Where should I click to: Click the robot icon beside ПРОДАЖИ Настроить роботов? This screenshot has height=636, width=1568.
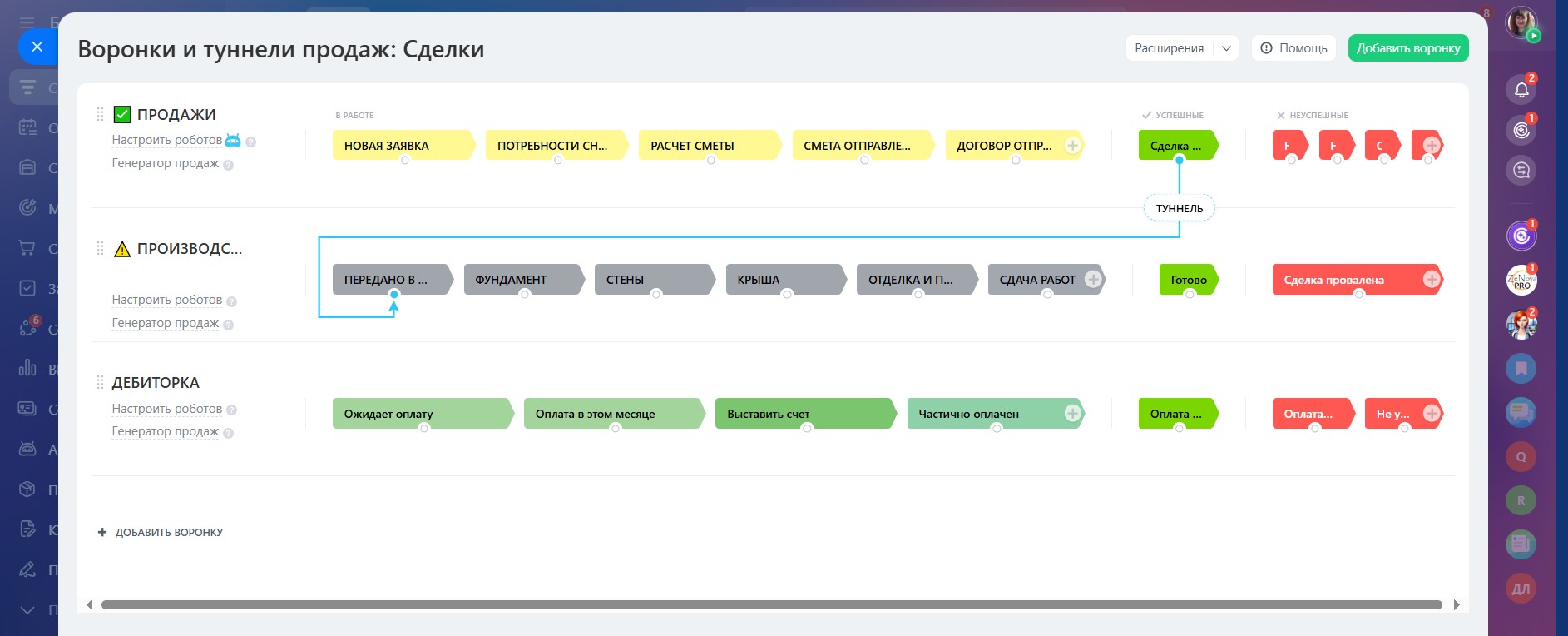[x=233, y=140]
